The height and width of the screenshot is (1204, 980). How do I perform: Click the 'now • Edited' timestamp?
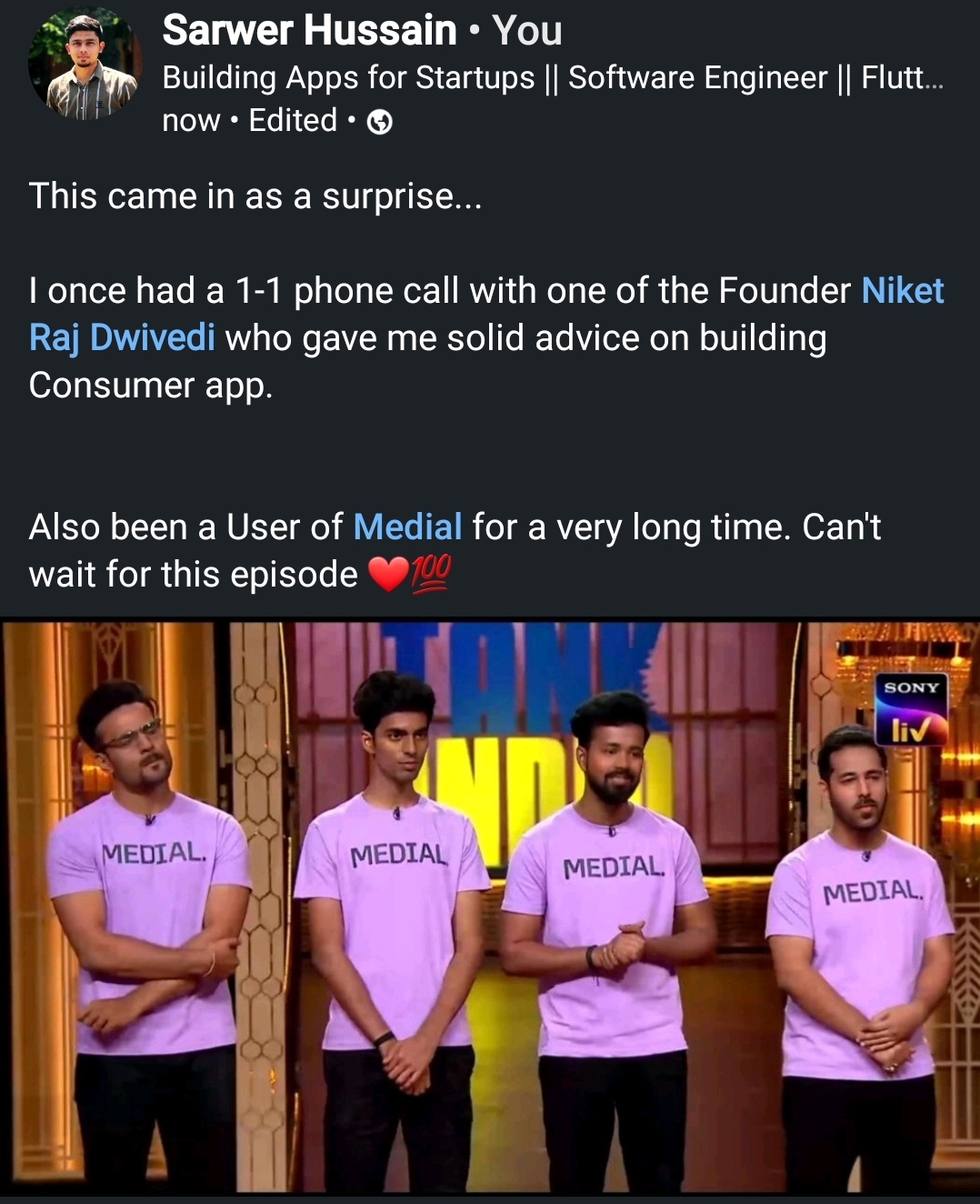click(250, 121)
